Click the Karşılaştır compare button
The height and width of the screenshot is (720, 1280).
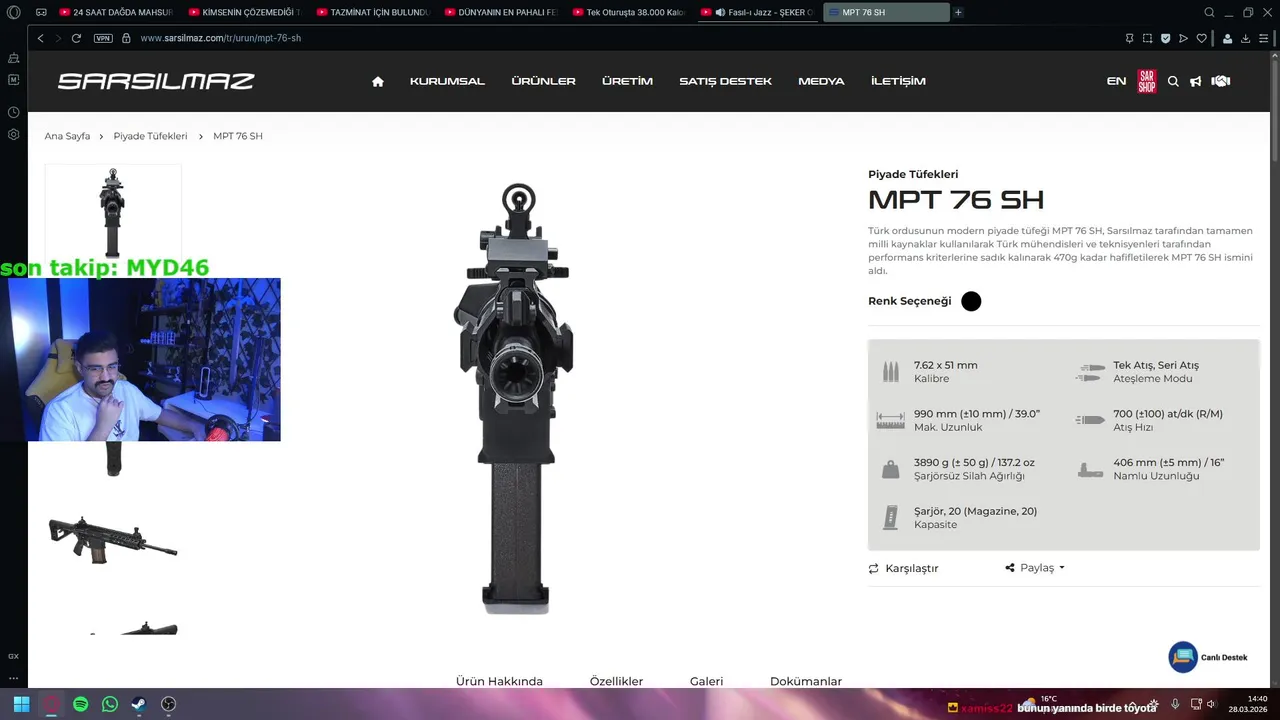tap(903, 568)
